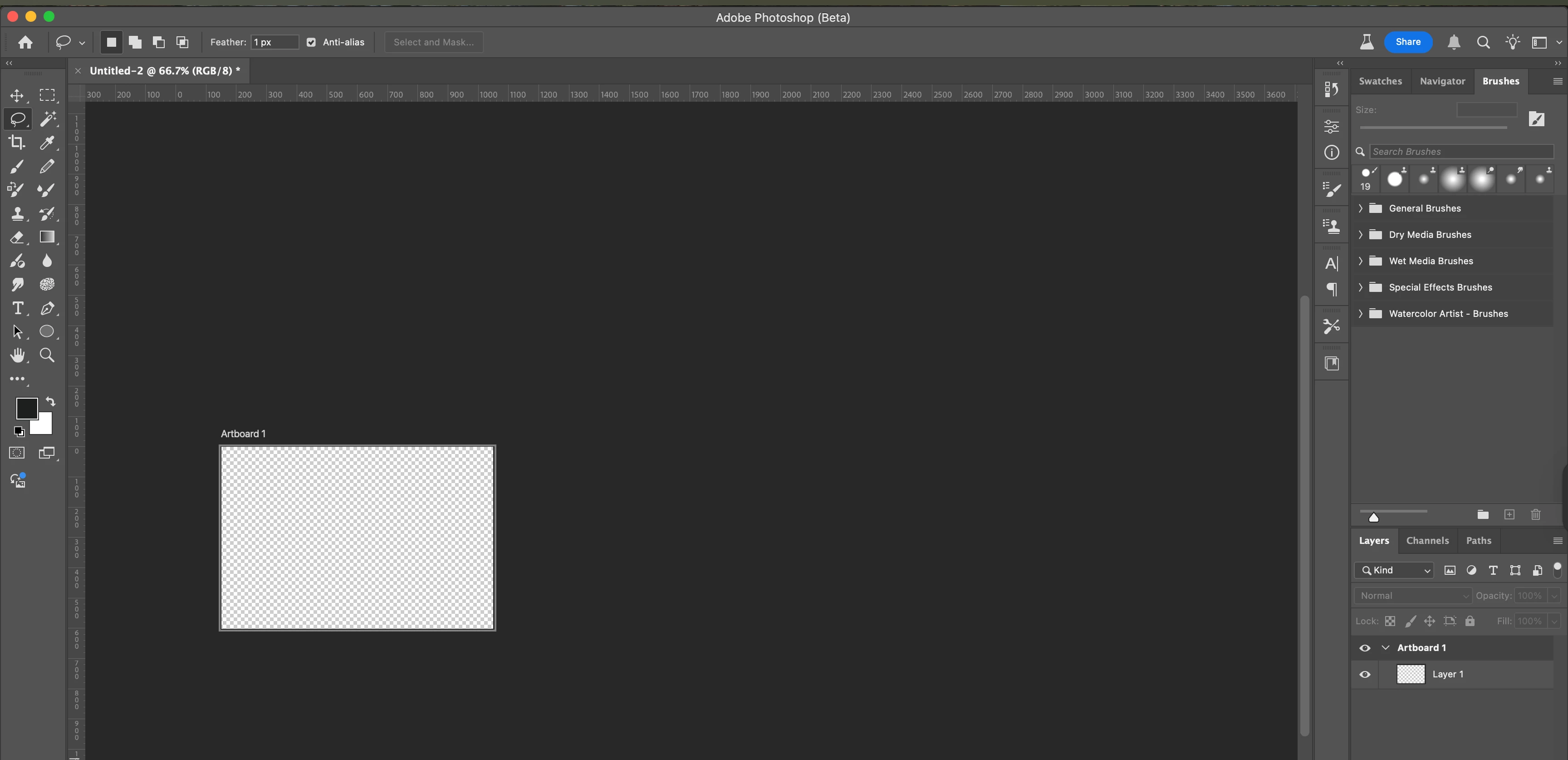Pick the Gradient tool
Image resolution: width=1568 pixels, height=760 pixels.
pos(48,237)
